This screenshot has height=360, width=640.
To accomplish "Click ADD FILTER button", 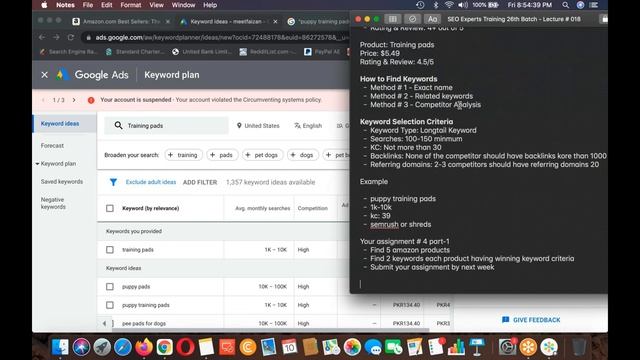I will (200, 182).
